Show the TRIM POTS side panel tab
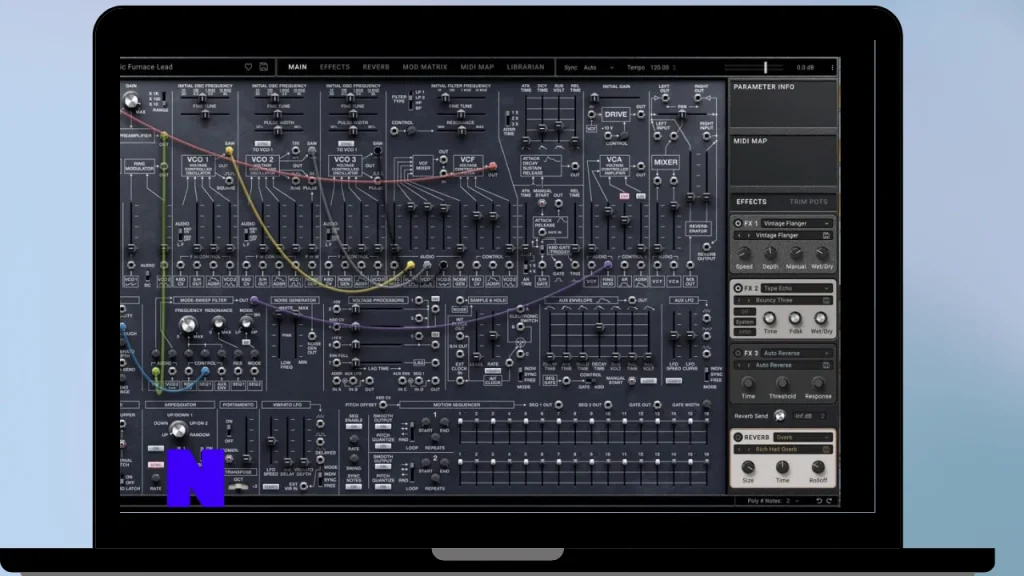The width and height of the screenshot is (1024, 576). pos(808,202)
